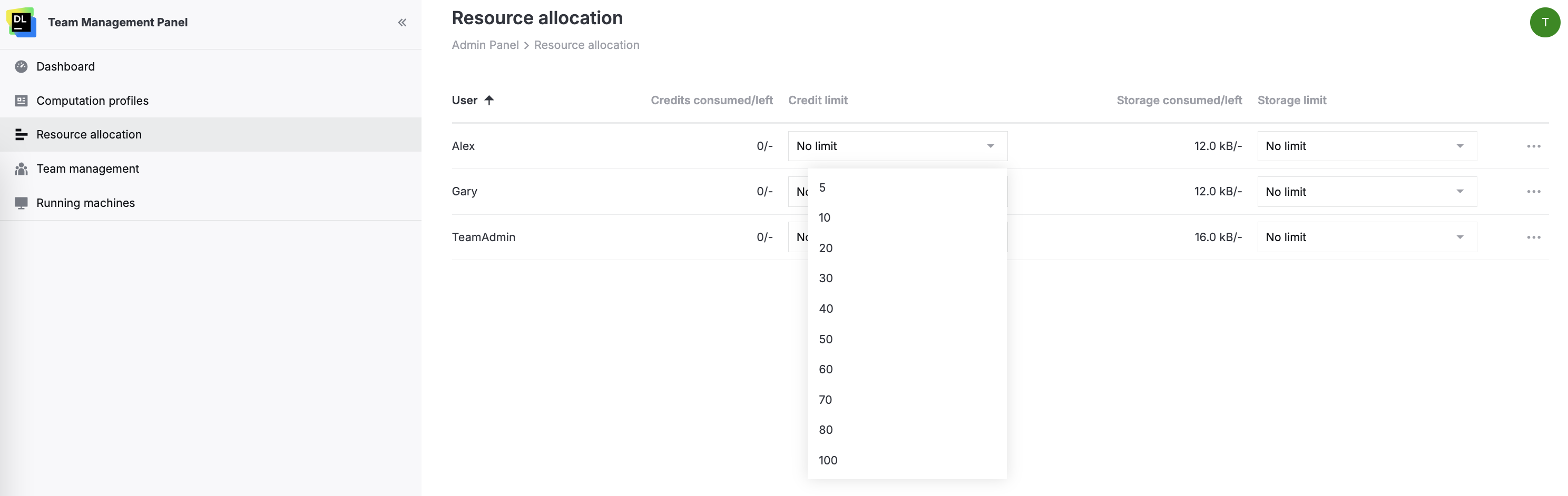Open the three-dots menu for Gary
This screenshot has width=1568, height=496.
1533,192
